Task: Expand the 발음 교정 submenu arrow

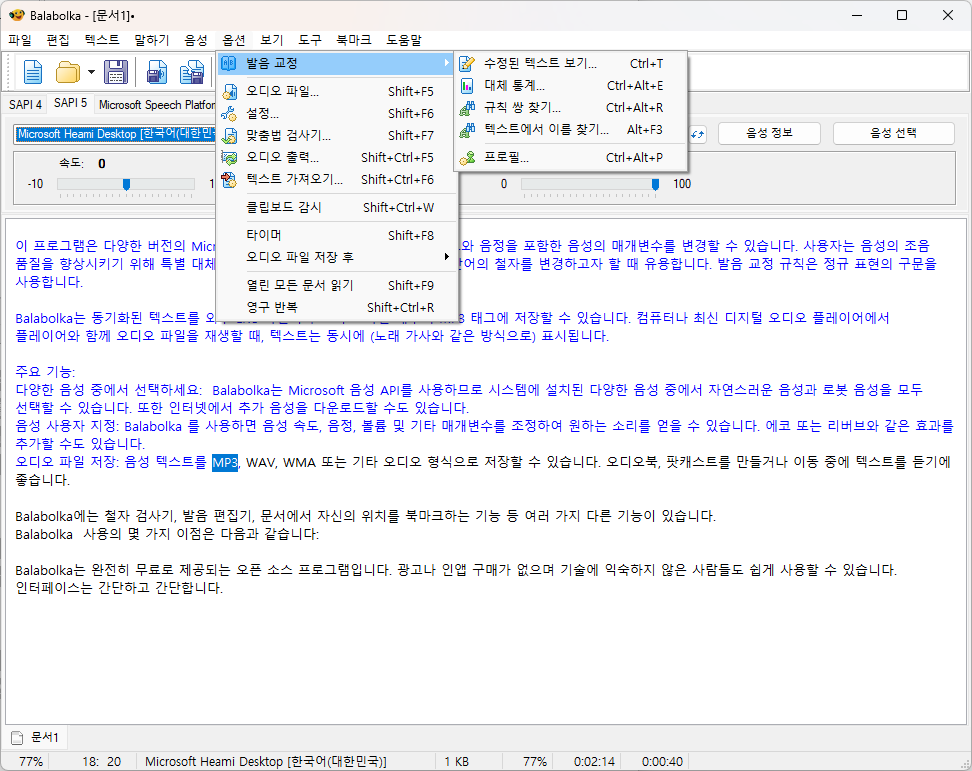Action: coord(446,63)
